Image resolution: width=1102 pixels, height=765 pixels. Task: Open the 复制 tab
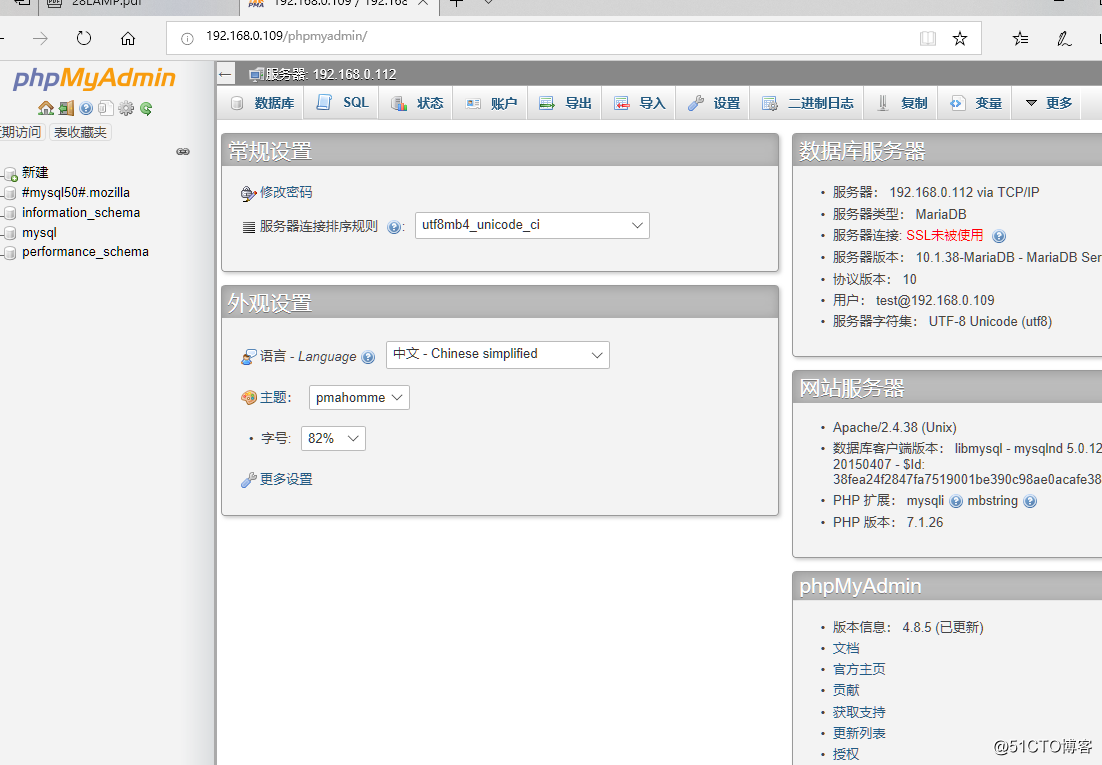coord(901,103)
